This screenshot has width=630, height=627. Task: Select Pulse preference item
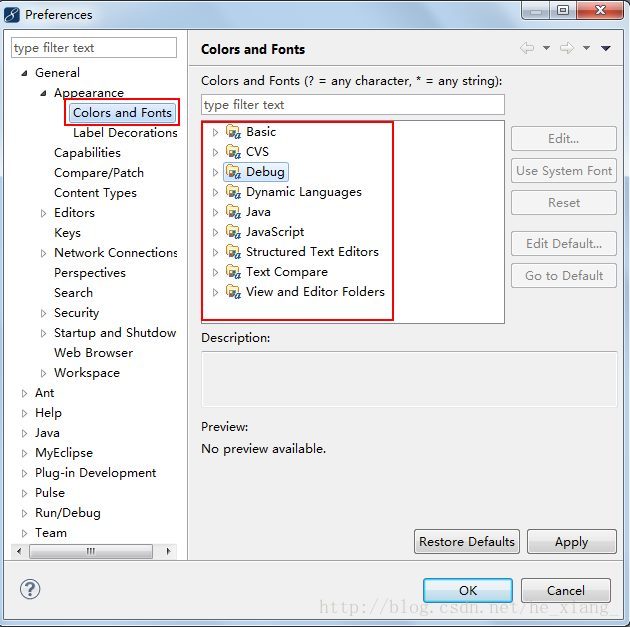point(50,493)
